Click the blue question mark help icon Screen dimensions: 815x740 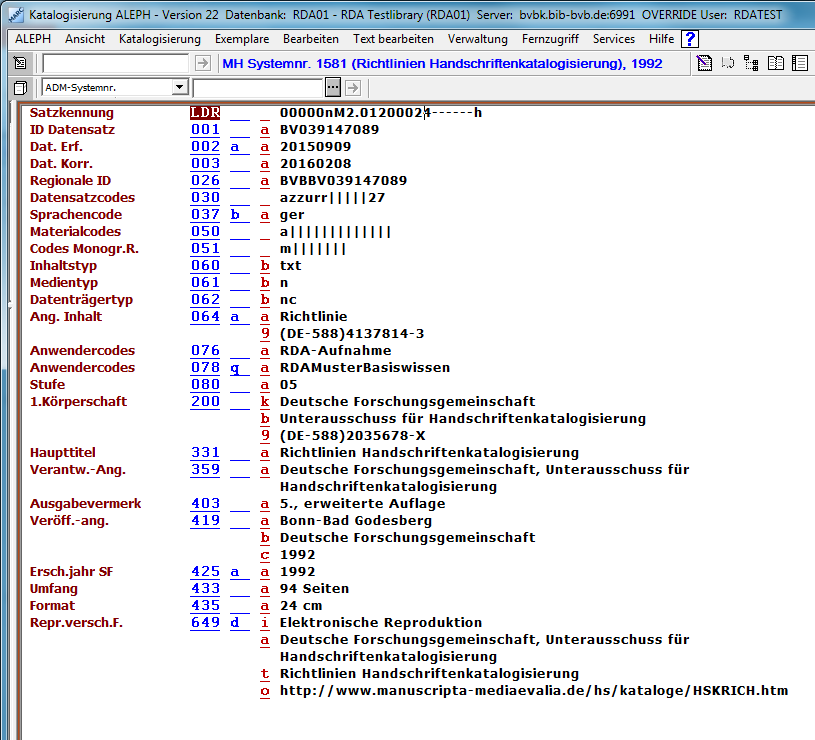(690, 39)
